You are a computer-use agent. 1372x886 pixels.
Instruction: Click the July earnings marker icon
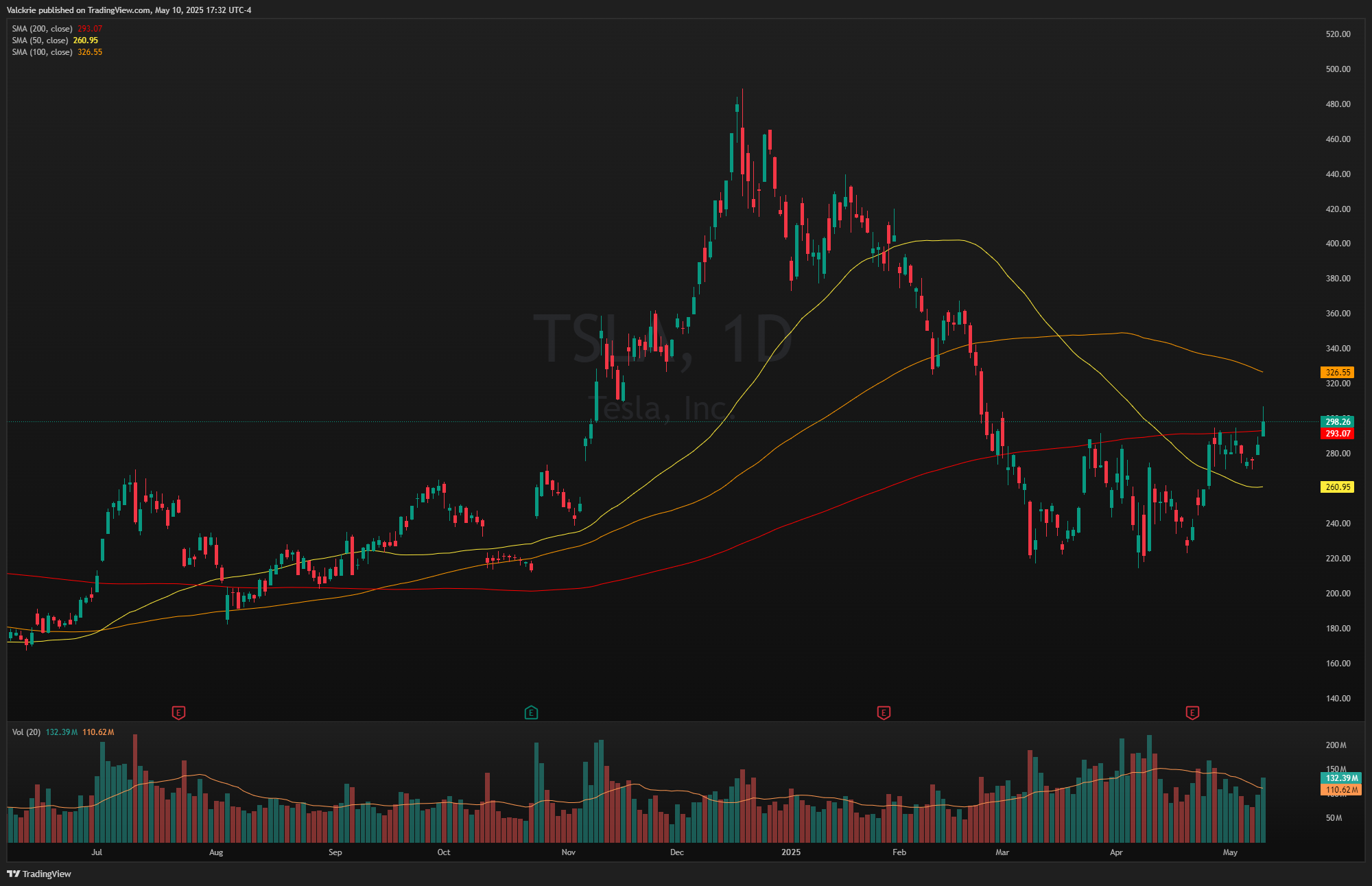(178, 713)
